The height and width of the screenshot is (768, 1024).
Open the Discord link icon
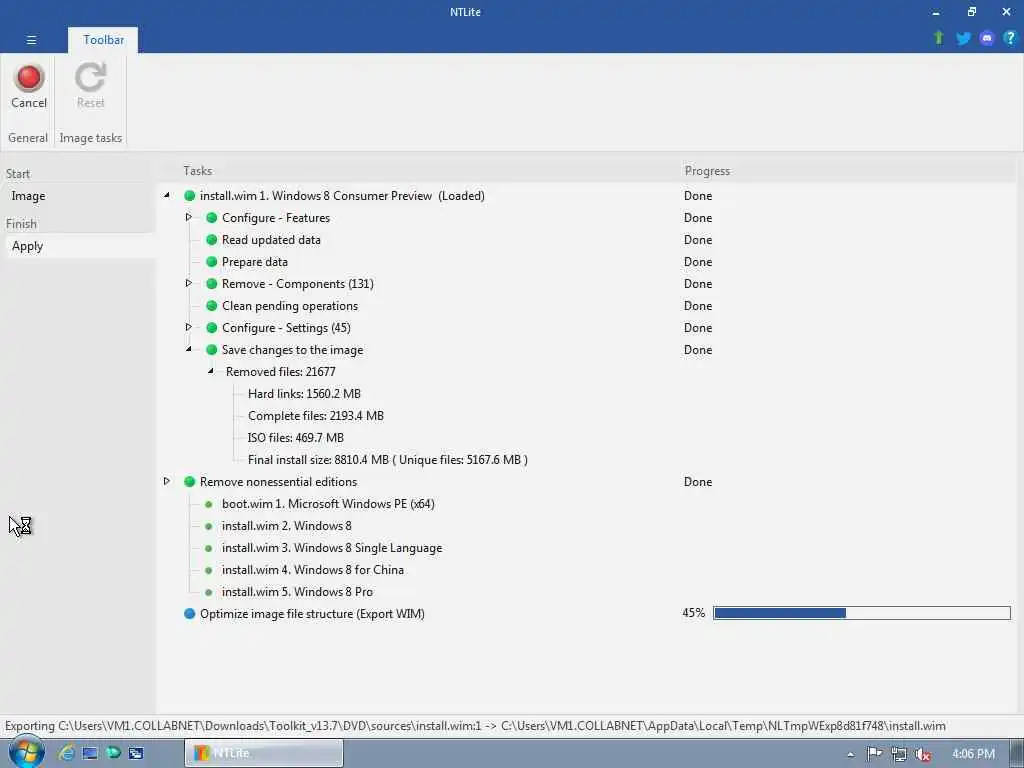tap(987, 38)
